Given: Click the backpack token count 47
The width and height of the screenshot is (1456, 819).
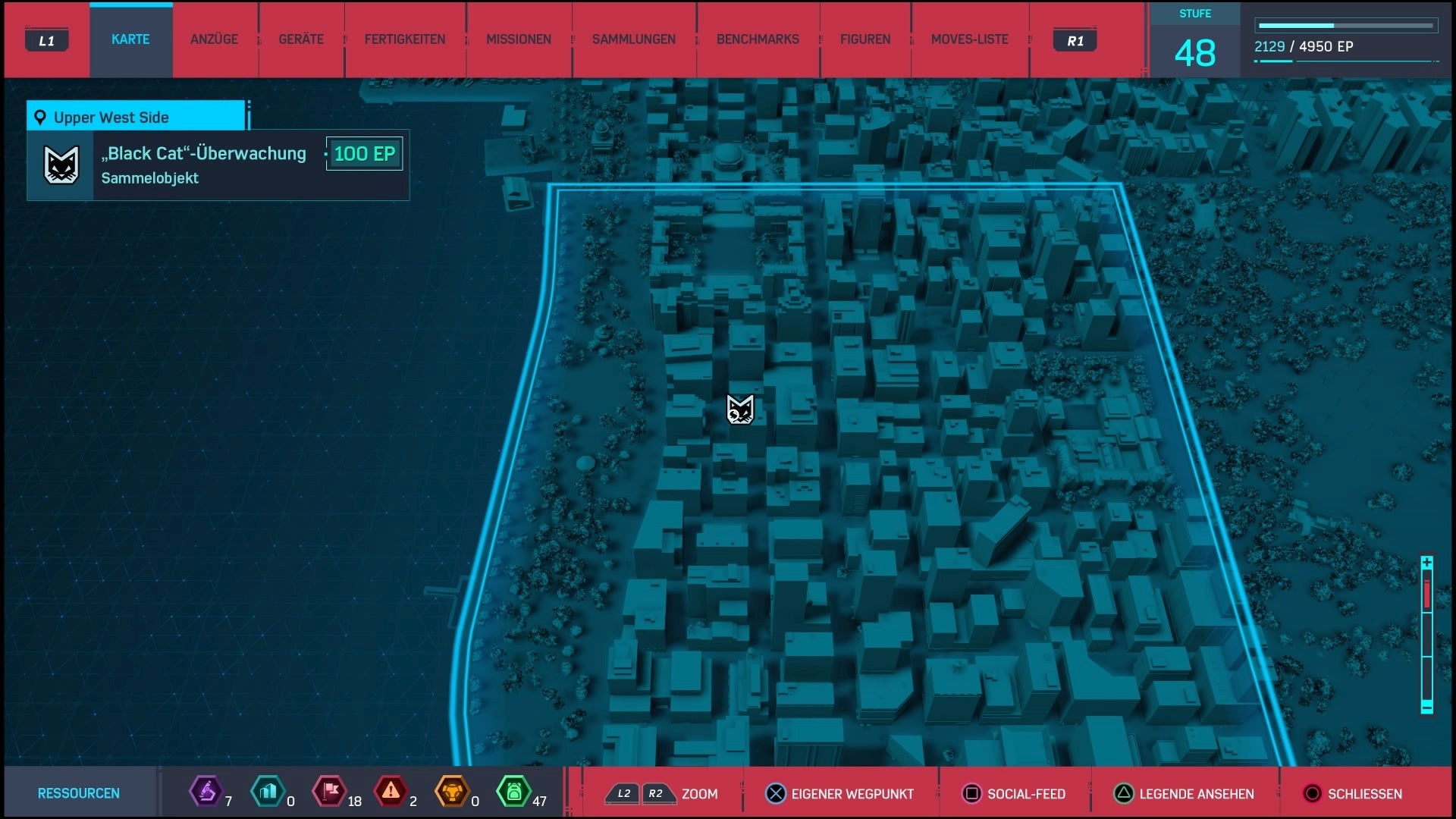Looking at the screenshot, I should (539, 801).
